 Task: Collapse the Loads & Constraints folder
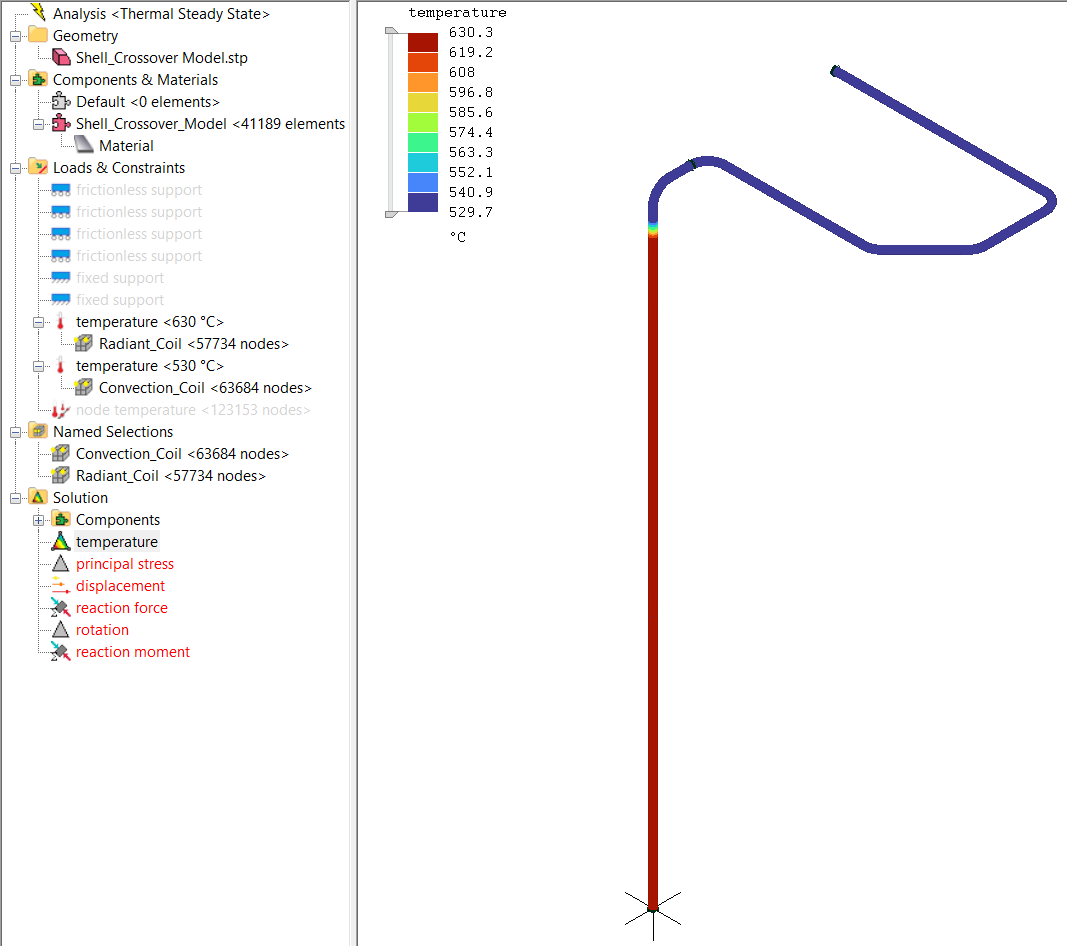(16, 168)
